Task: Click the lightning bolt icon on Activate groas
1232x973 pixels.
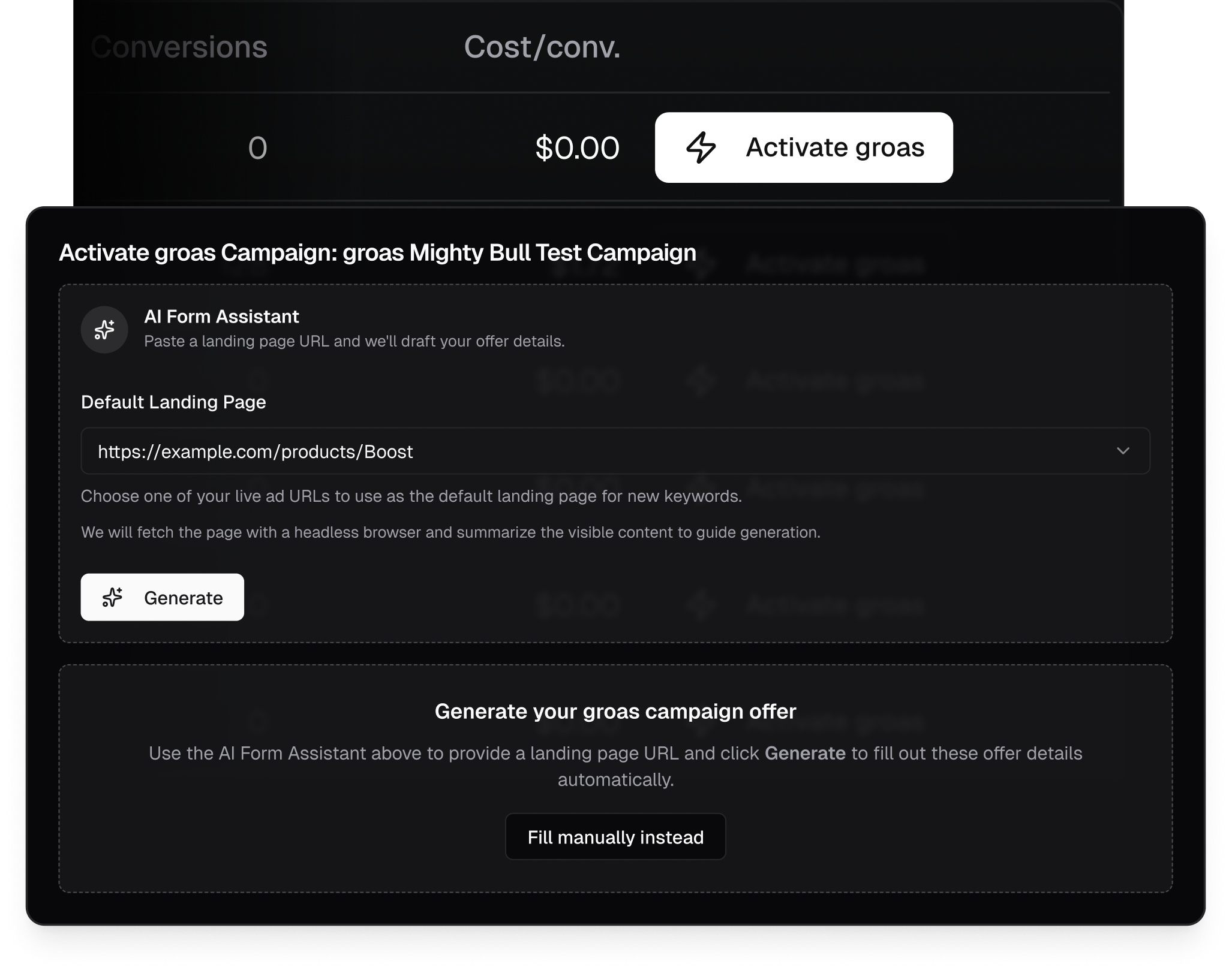Action: 701,148
